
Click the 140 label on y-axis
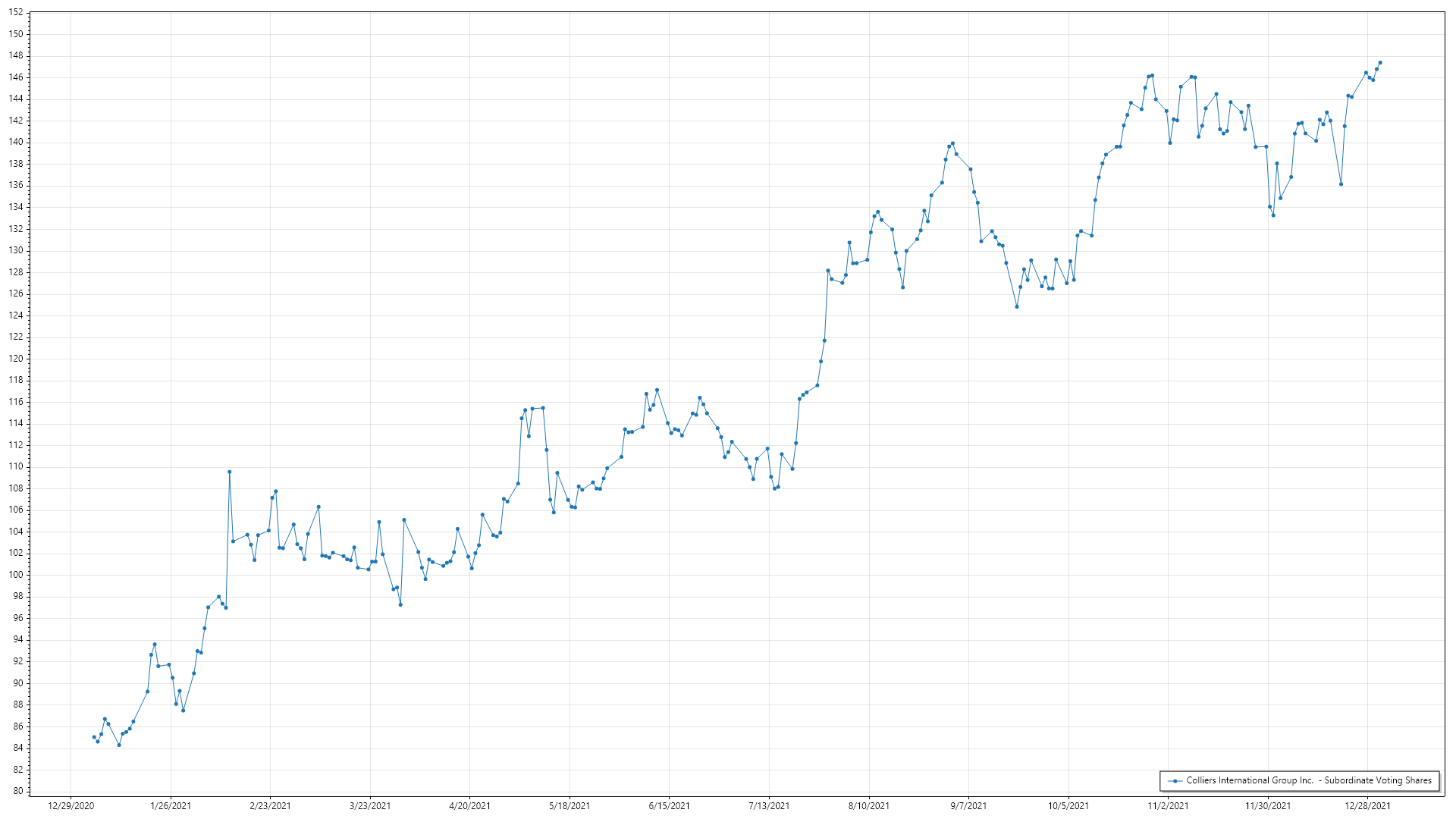16,142
